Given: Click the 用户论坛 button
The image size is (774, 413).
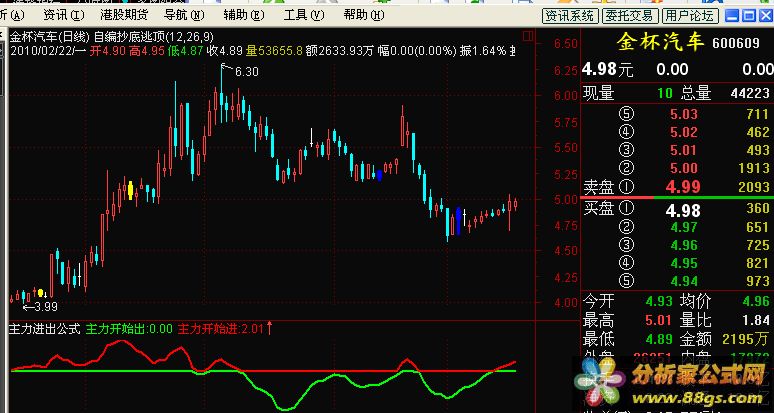Looking at the screenshot, I should (x=690, y=16).
